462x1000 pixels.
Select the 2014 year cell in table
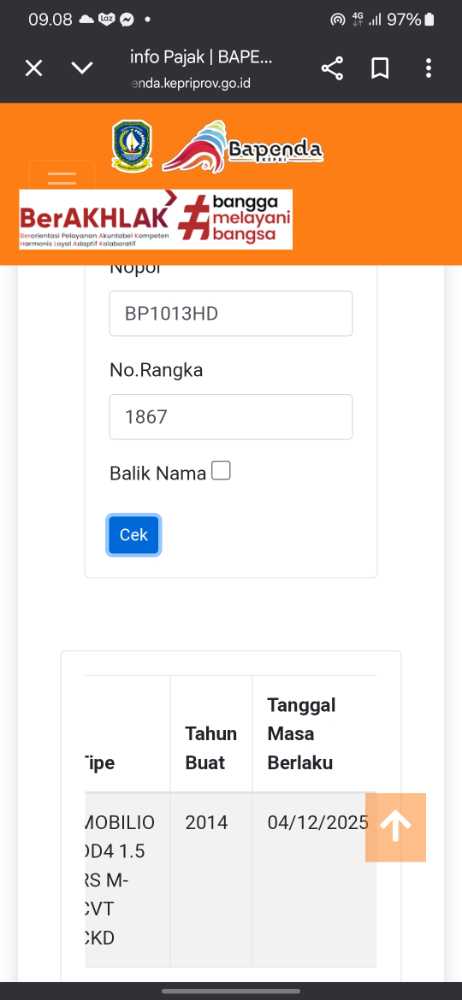[x=206, y=823]
